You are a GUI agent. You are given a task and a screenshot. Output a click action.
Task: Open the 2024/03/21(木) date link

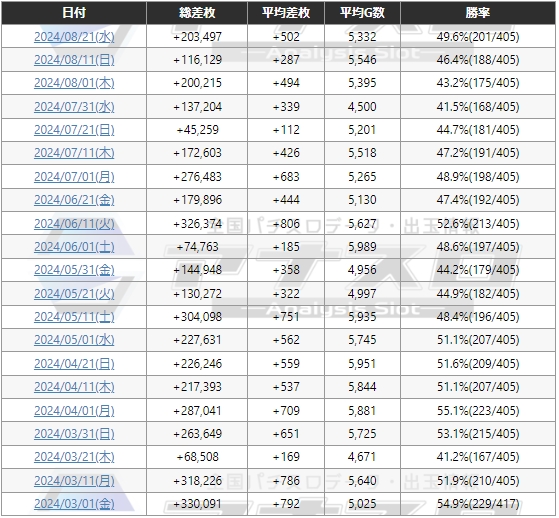click(x=74, y=457)
